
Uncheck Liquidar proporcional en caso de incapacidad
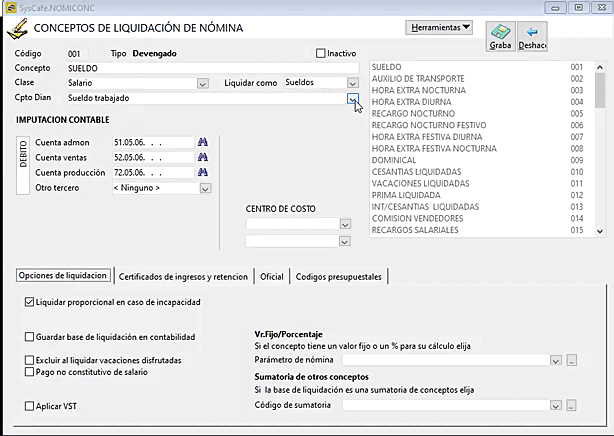(x=29, y=302)
